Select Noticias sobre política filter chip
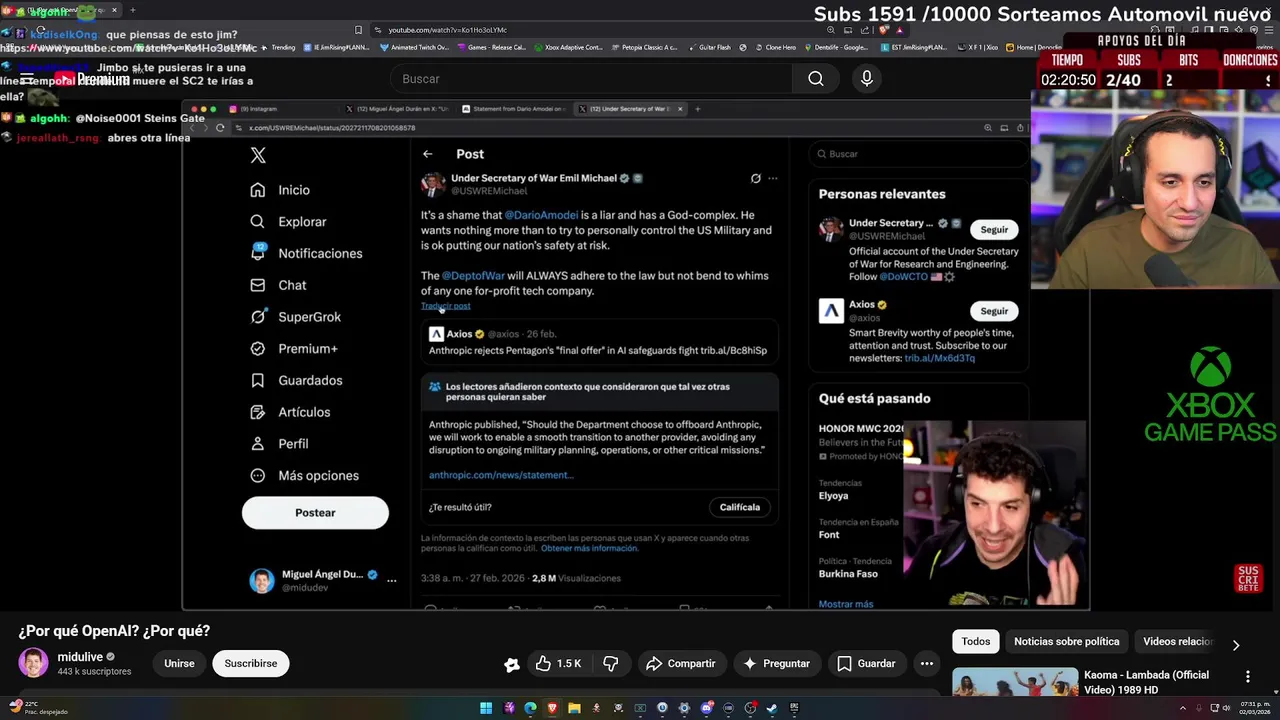This screenshot has height=720, width=1280. (x=1066, y=642)
